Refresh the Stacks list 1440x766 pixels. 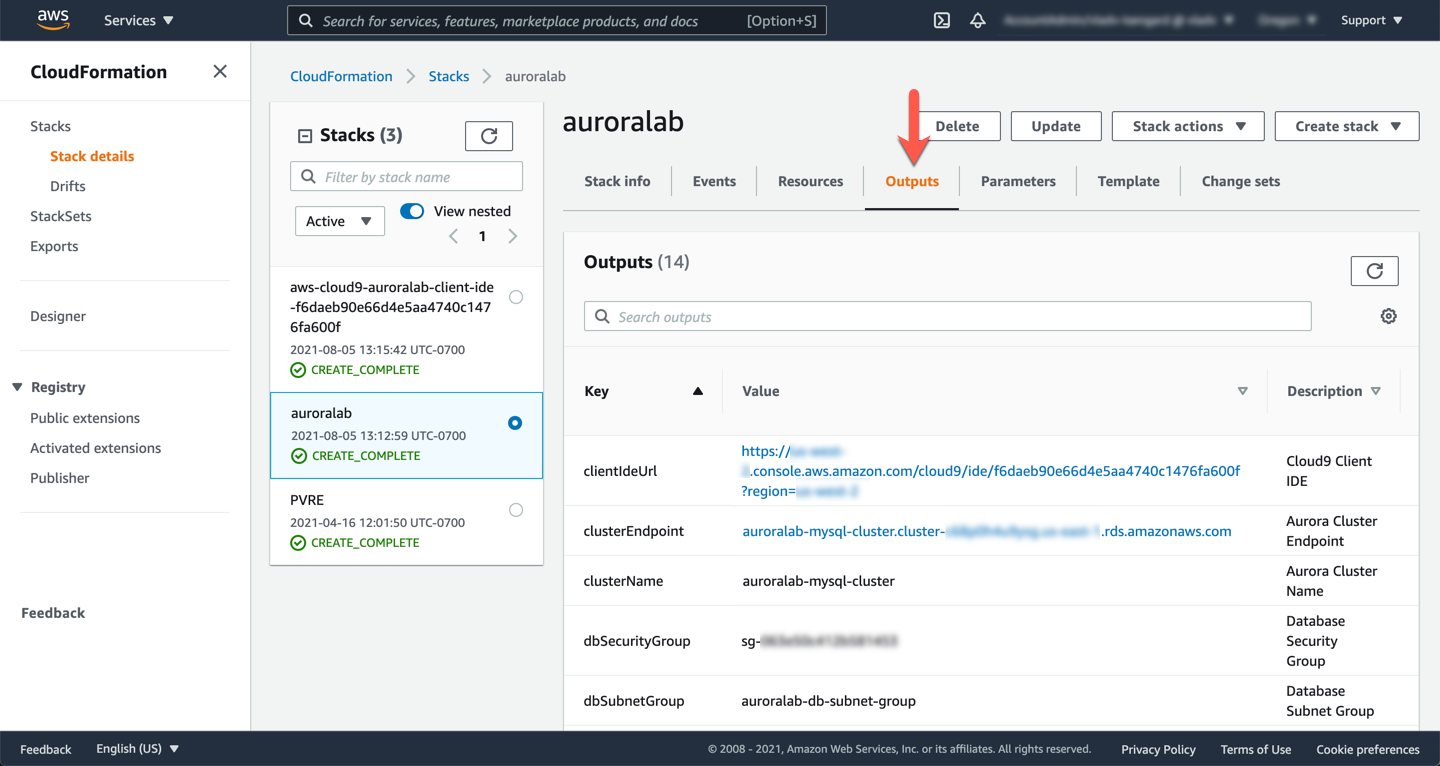pyautogui.click(x=489, y=136)
